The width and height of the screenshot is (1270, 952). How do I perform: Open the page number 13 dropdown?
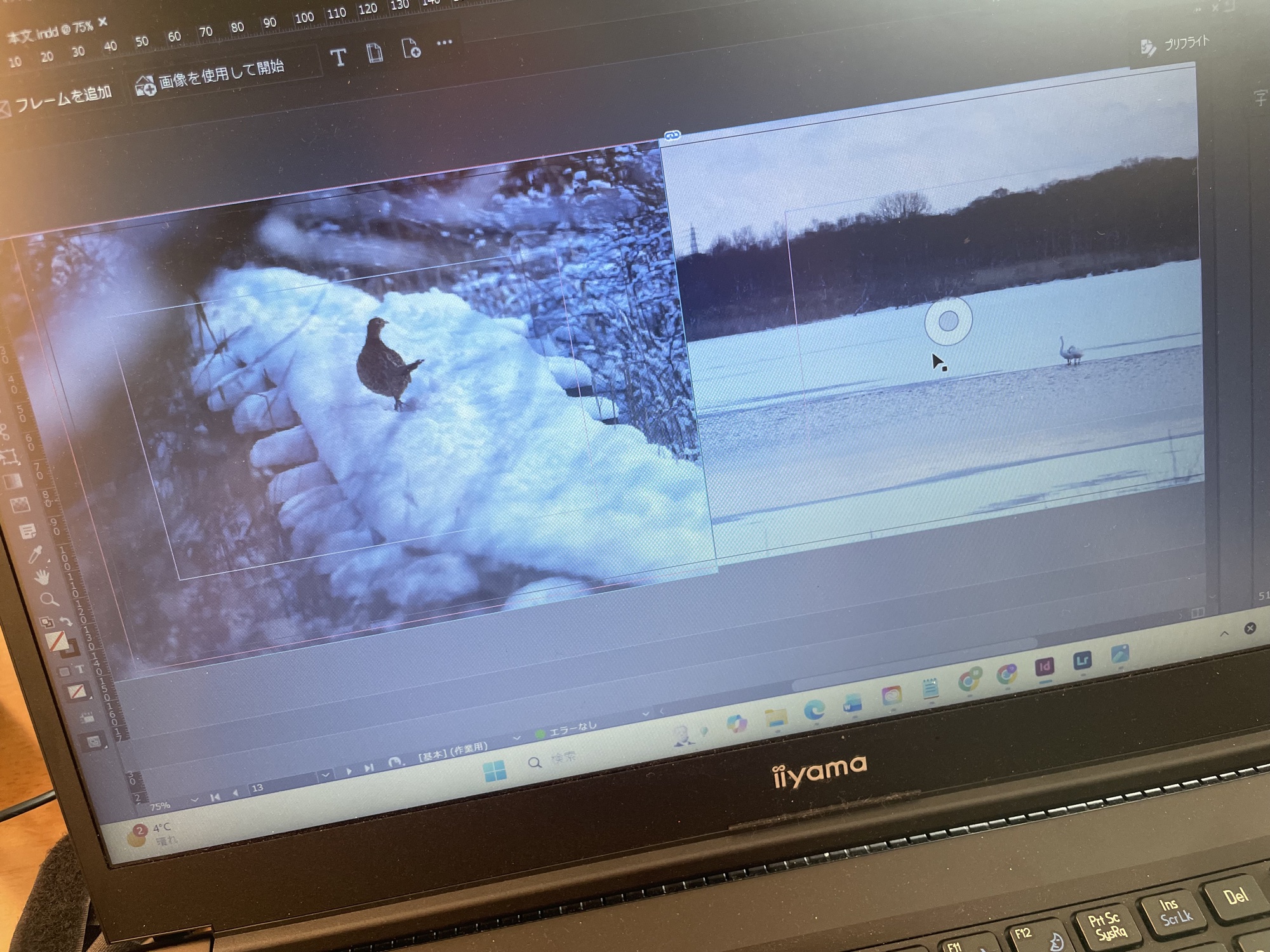pyautogui.click(x=326, y=775)
